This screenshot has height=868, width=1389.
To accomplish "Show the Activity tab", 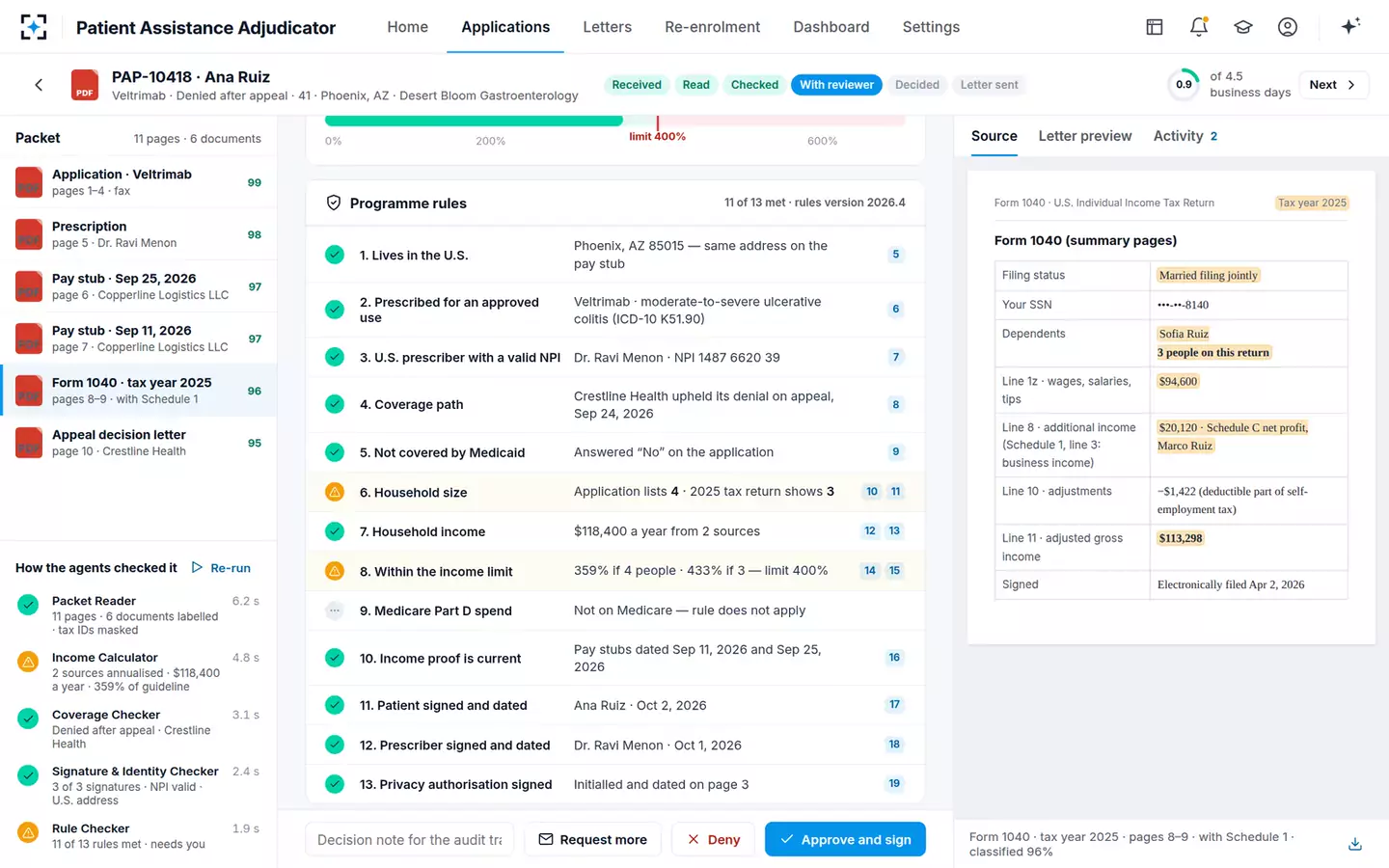I will point(1185,136).
